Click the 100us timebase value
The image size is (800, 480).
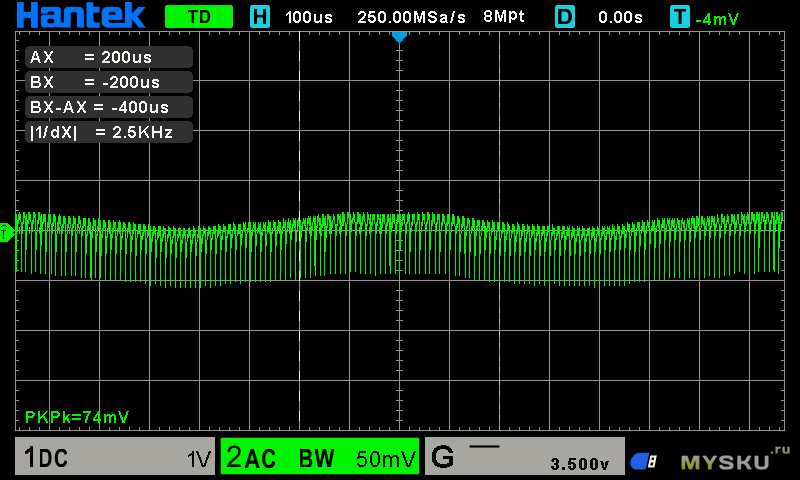point(309,17)
